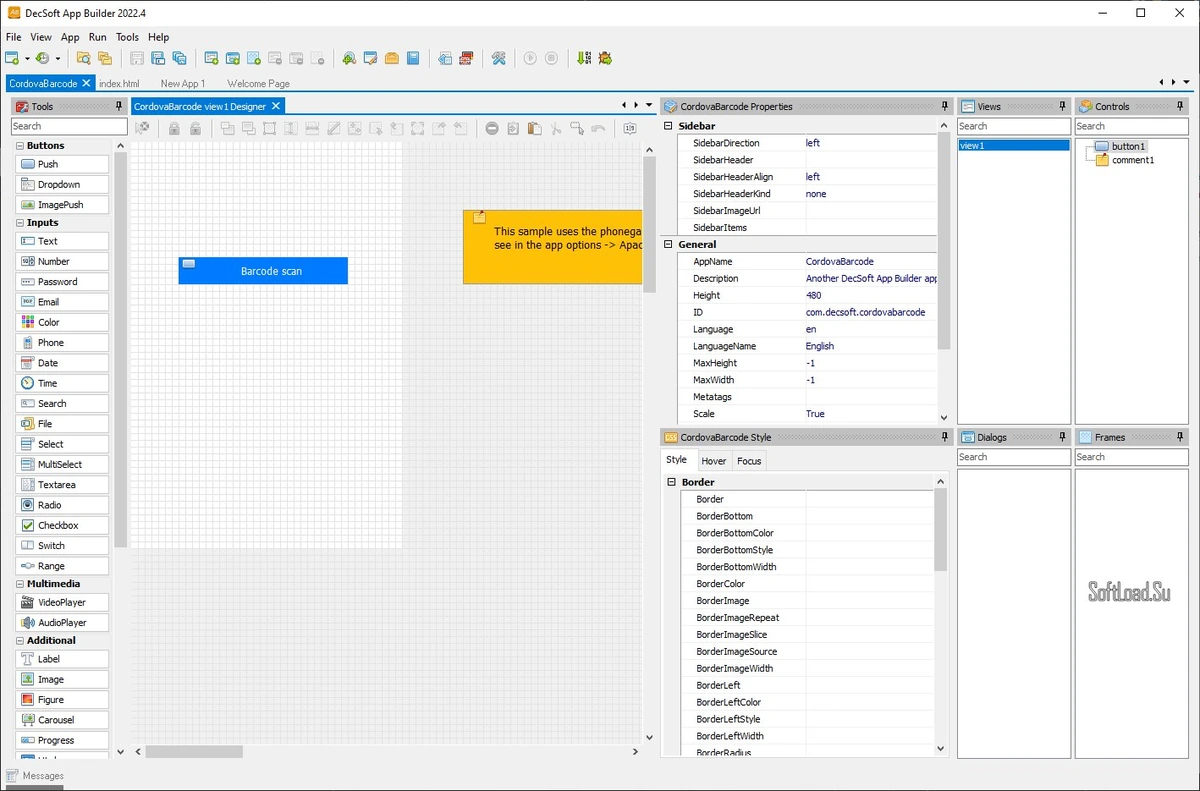Image resolution: width=1200 pixels, height=791 pixels.
Task: Click the Save All toolbar icon
Action: tap(180, 58)
